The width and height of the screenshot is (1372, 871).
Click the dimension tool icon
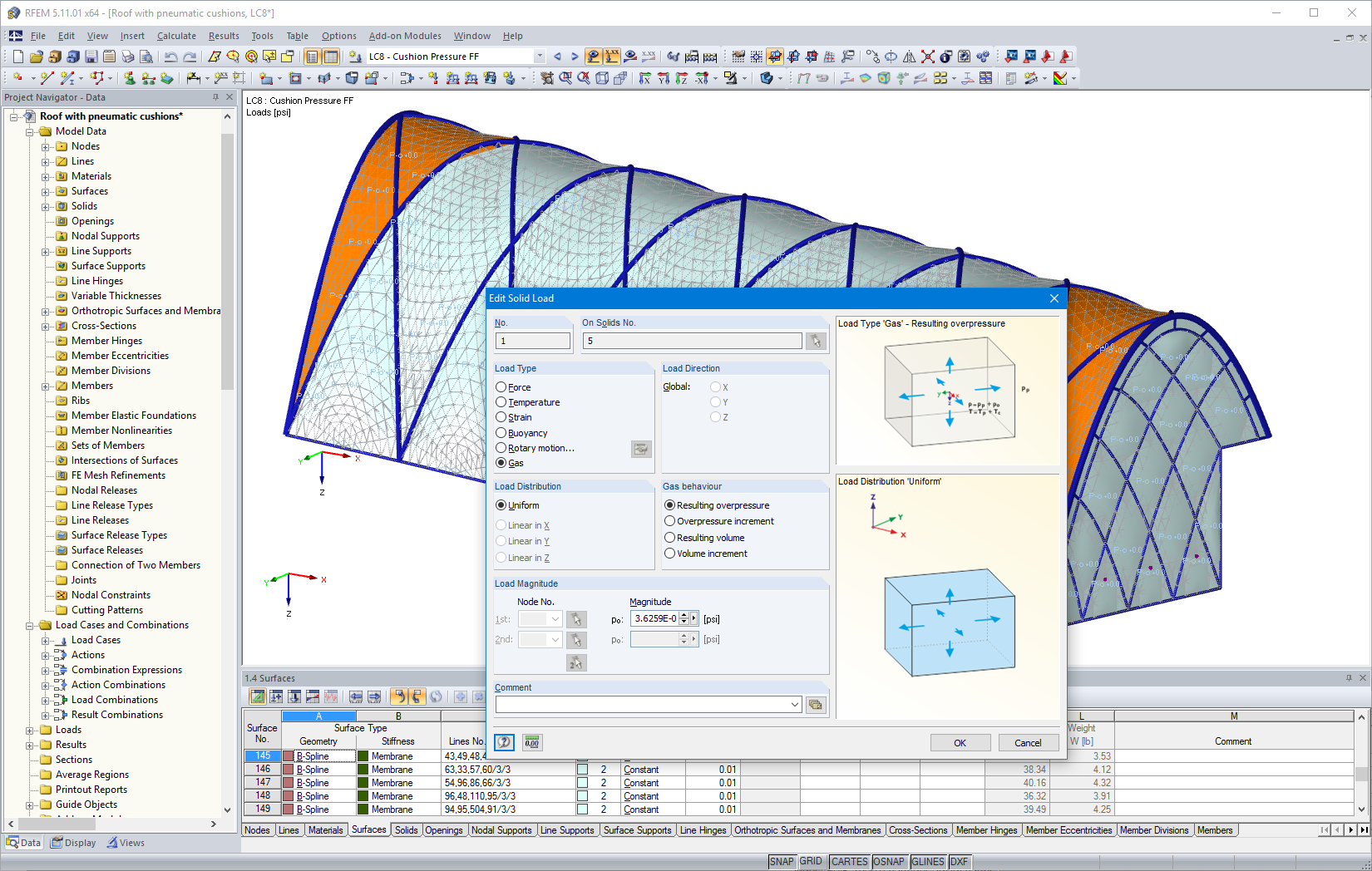194,78
